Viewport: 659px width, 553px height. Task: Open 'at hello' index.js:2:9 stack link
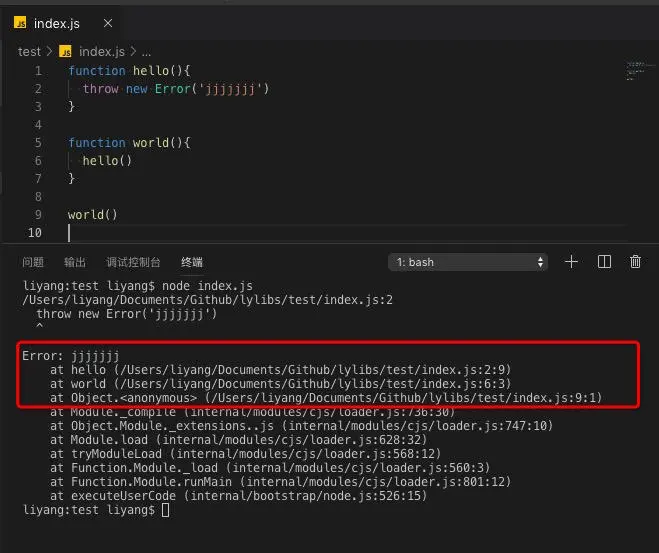tap(312, 370)
